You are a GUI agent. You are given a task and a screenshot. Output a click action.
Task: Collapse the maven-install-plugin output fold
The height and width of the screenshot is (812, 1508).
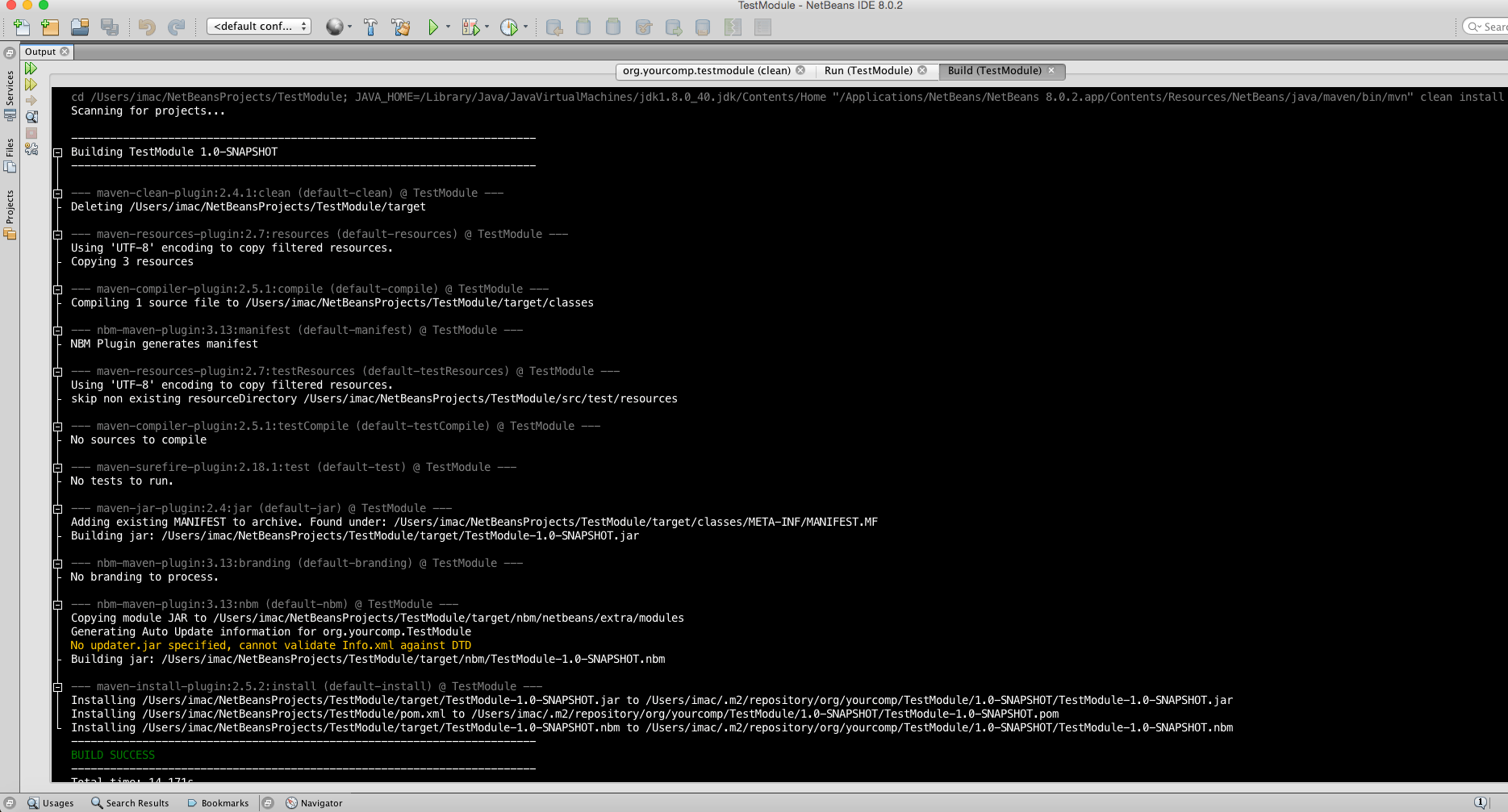57,687
